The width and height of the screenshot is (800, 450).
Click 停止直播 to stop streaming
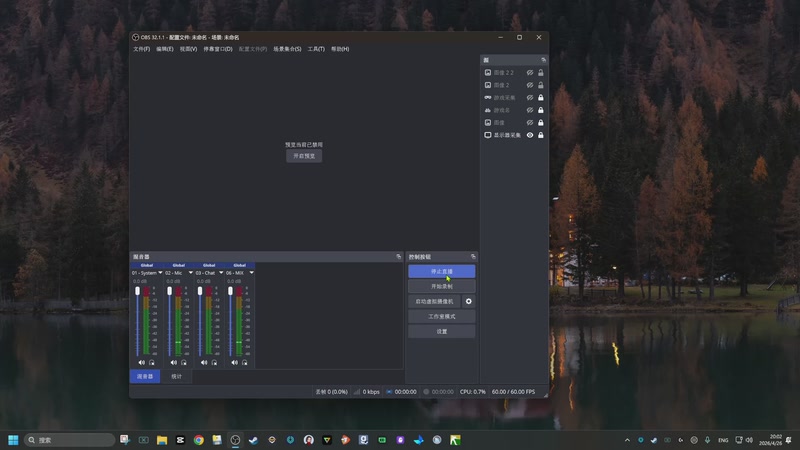pos(442,271)
